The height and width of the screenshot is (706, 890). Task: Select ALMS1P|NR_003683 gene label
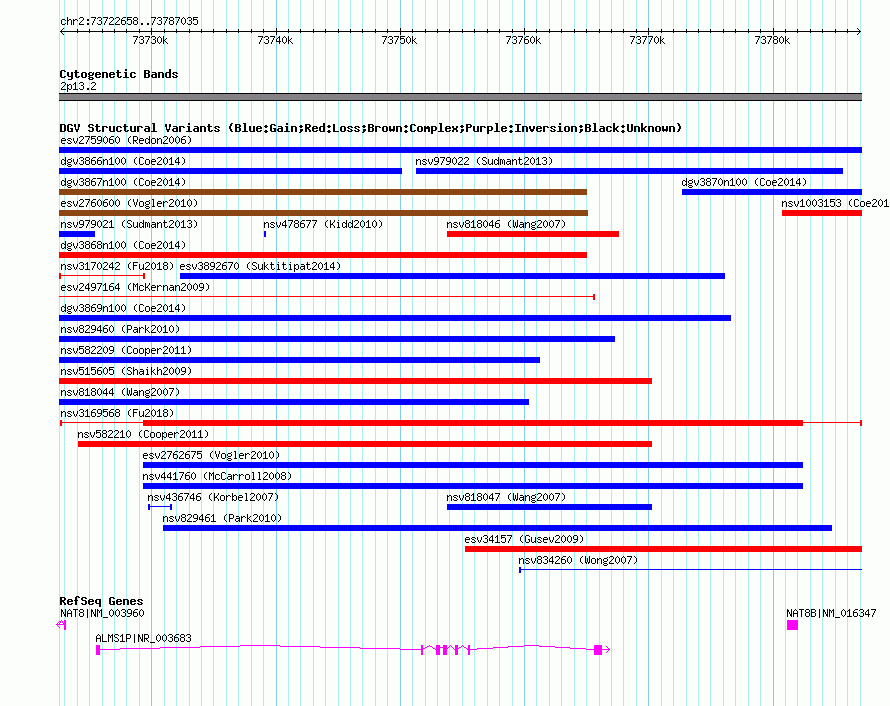(144, 638)
